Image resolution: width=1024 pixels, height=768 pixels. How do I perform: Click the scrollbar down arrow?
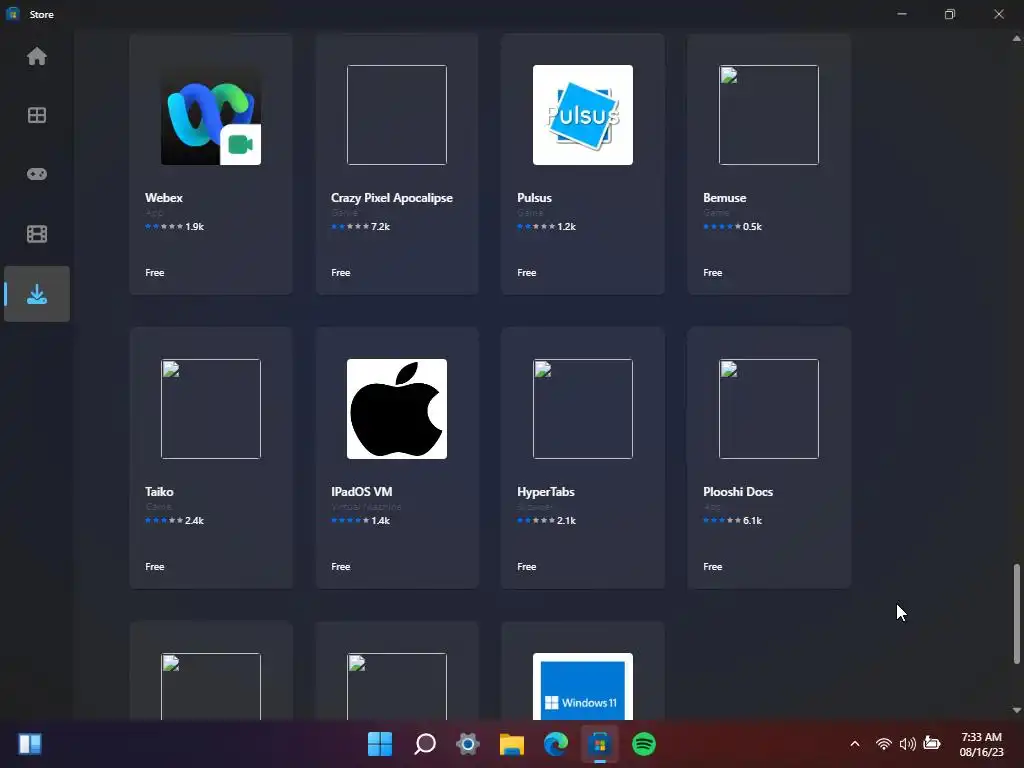tap(1016, 710)
